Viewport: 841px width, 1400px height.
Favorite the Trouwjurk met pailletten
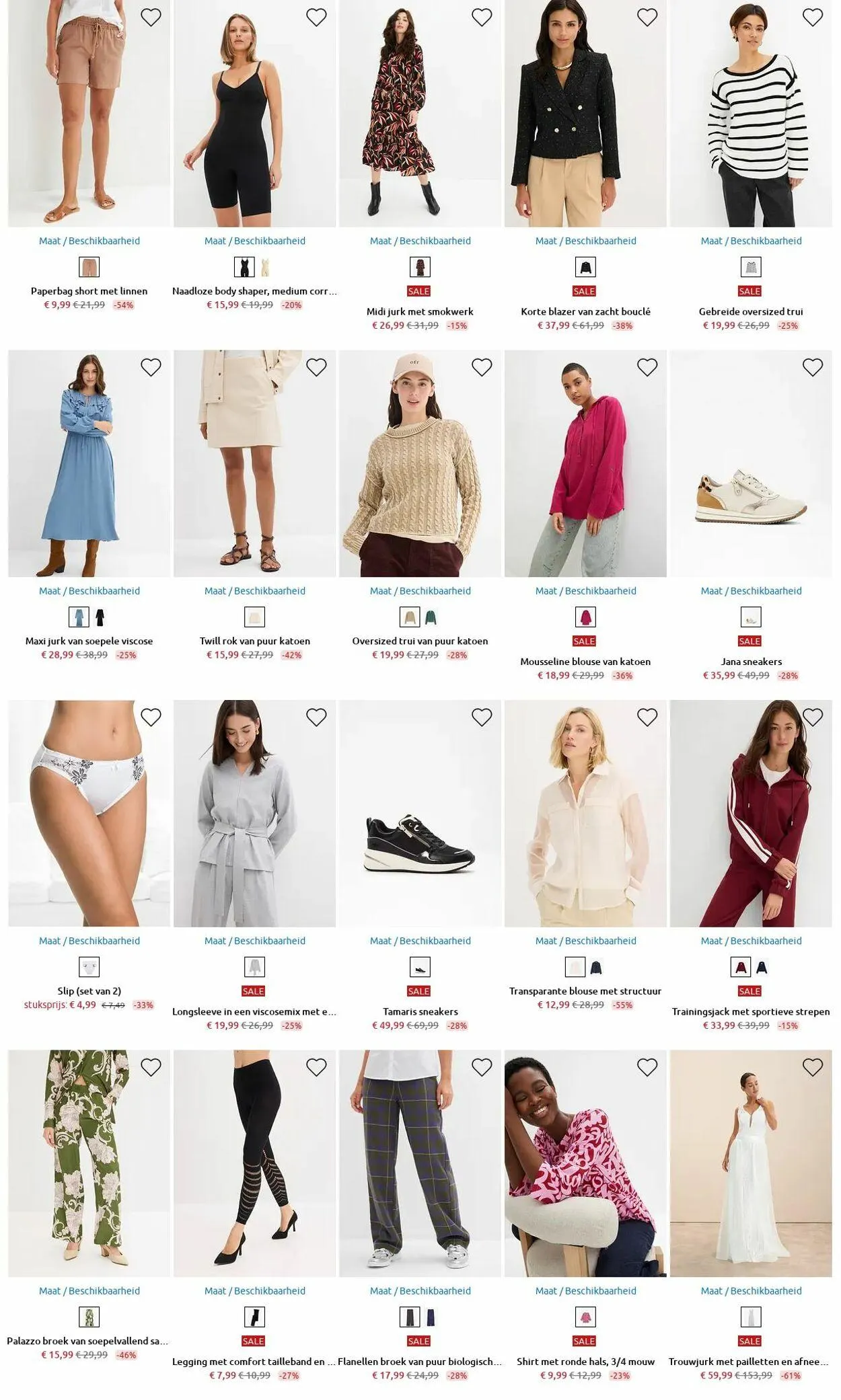click(813, 1067)
